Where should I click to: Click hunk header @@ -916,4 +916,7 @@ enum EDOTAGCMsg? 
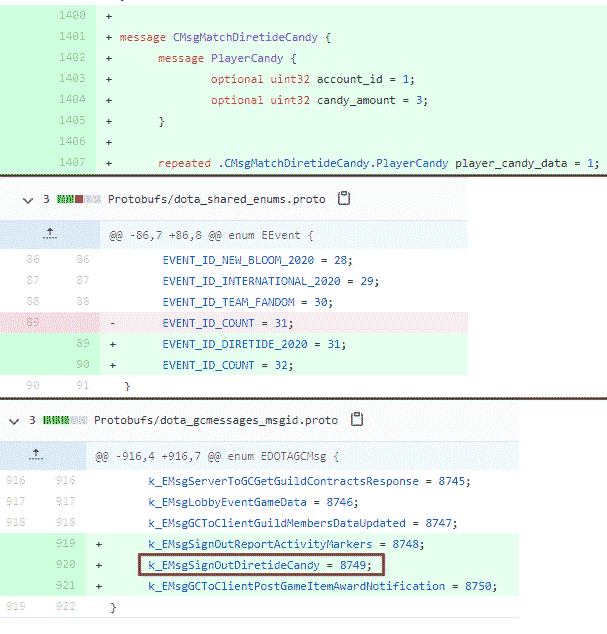pyautogui.click(x=217, y=456)
